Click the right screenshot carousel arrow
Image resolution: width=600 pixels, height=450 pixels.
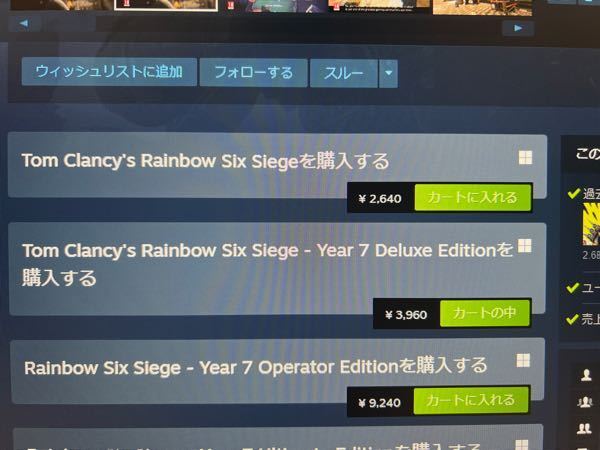518,28
